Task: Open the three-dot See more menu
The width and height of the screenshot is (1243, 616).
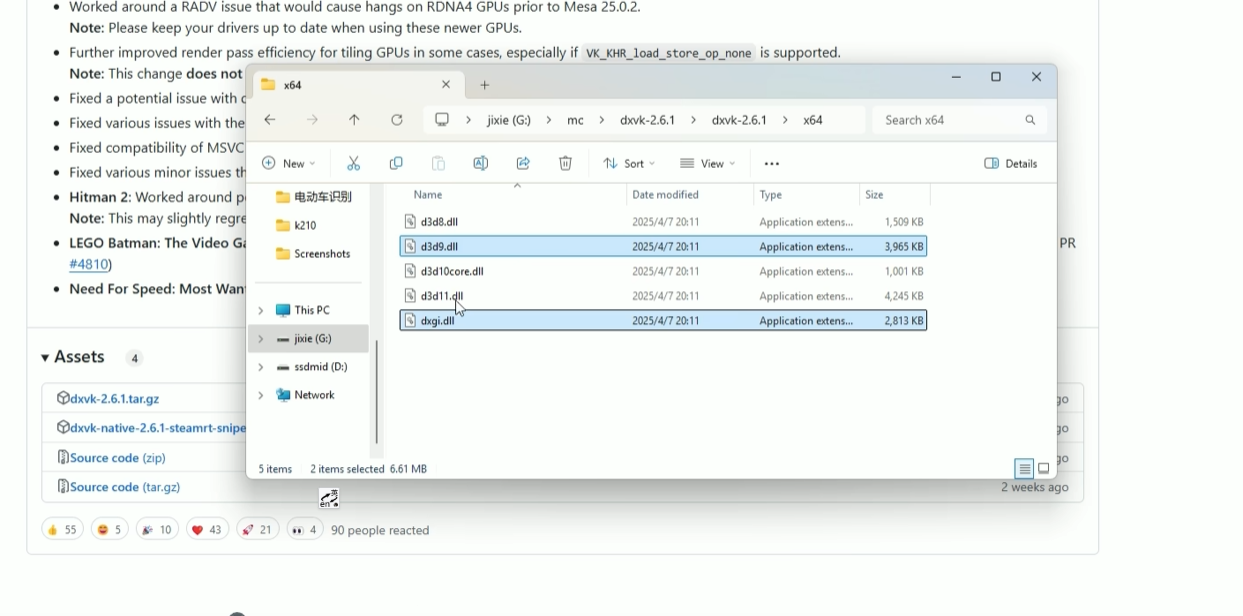Action: pos(771,163)
